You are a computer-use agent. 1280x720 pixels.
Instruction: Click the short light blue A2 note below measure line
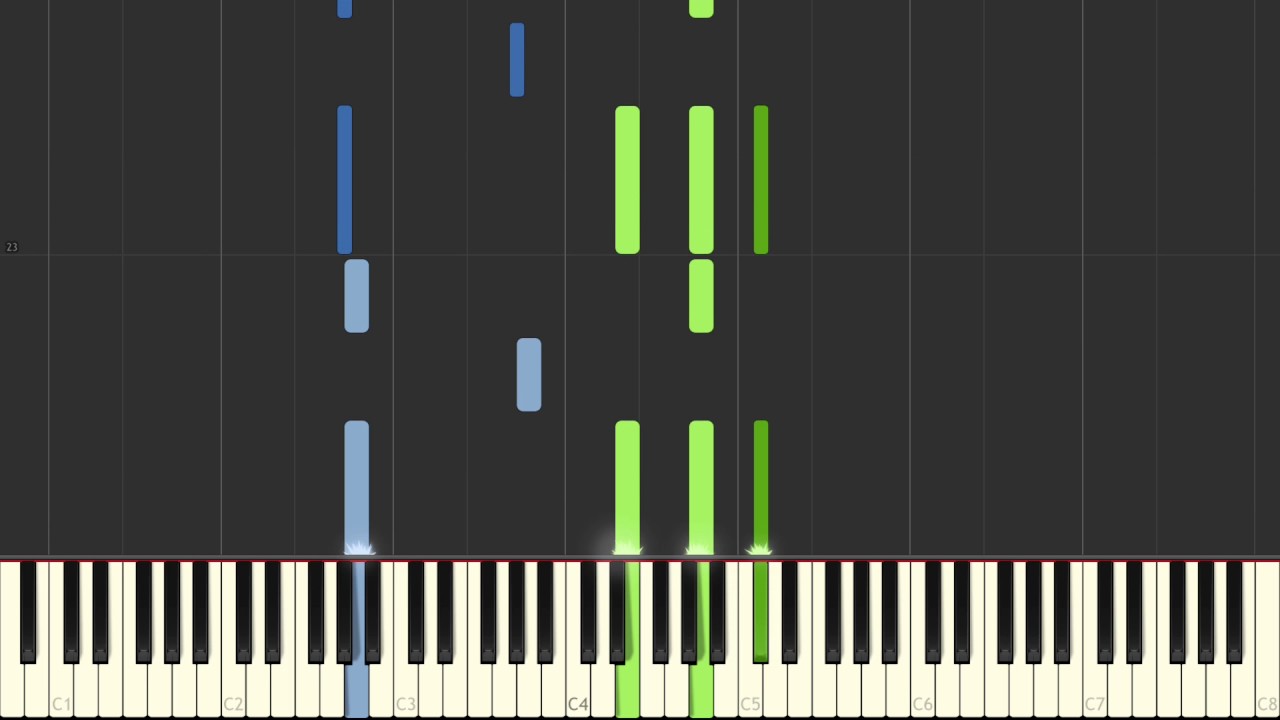pyautogui.click(x=357, y=296)
